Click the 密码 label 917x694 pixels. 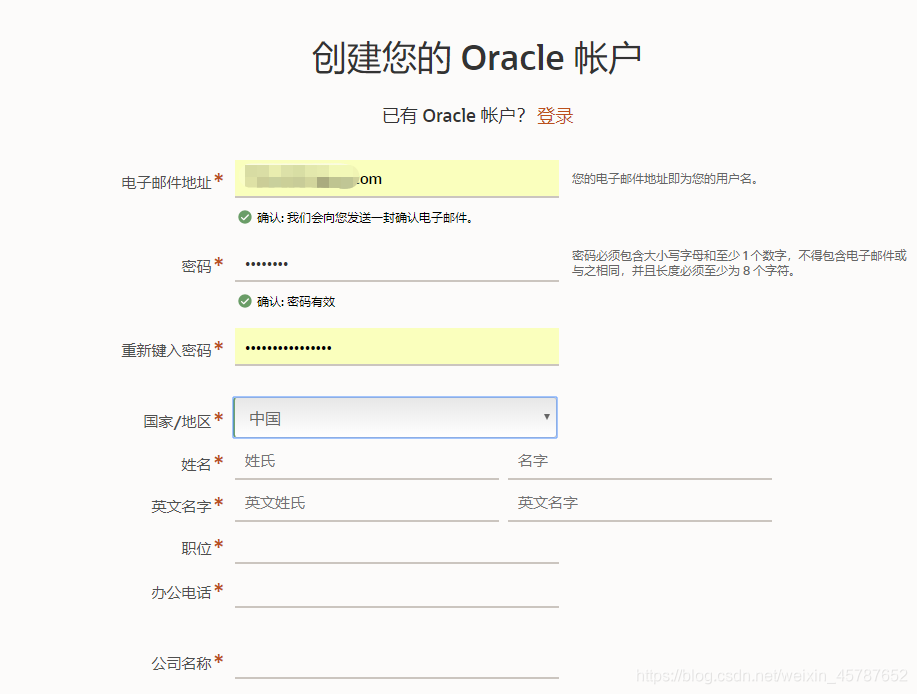click(x=196, y=267)
